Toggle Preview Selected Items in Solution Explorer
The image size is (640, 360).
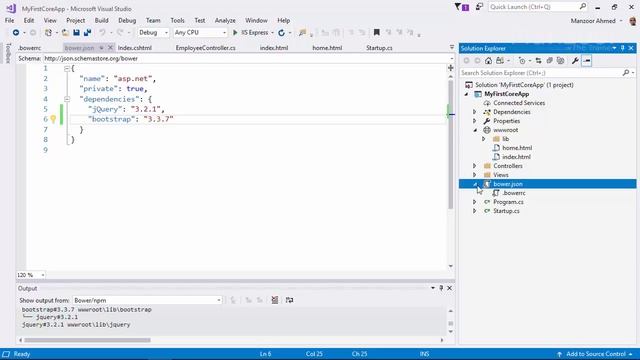[587, 61]
